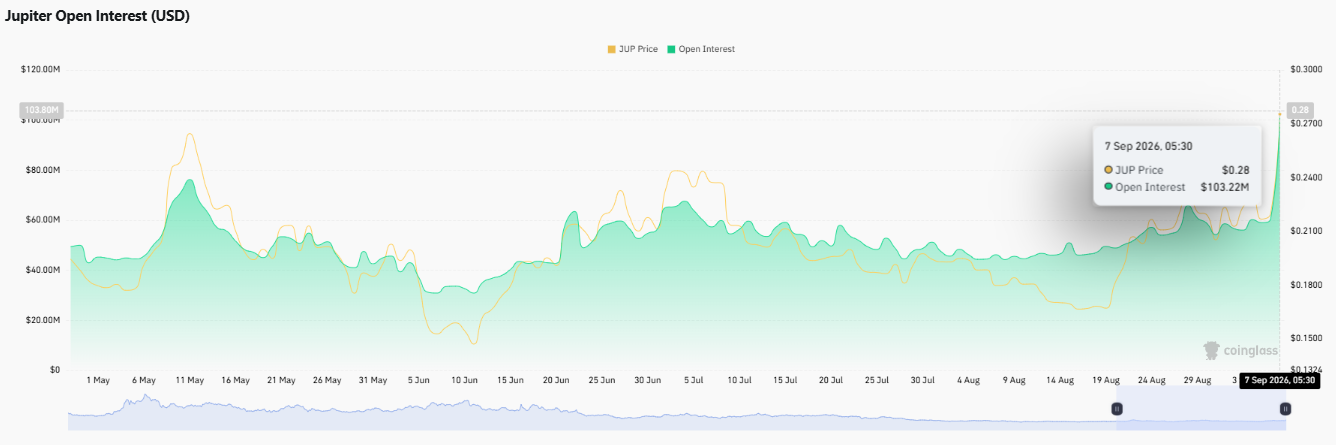Click the 10 Jun date label
This screenshot has width=1336, height=445.
tap(464, 380)
